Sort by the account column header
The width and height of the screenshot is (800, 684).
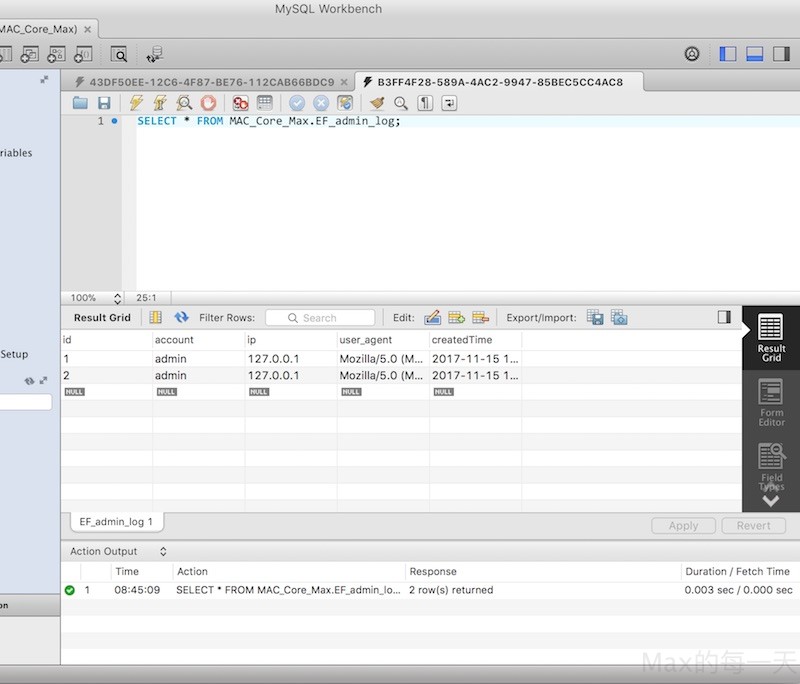click(x=199, y=340)
